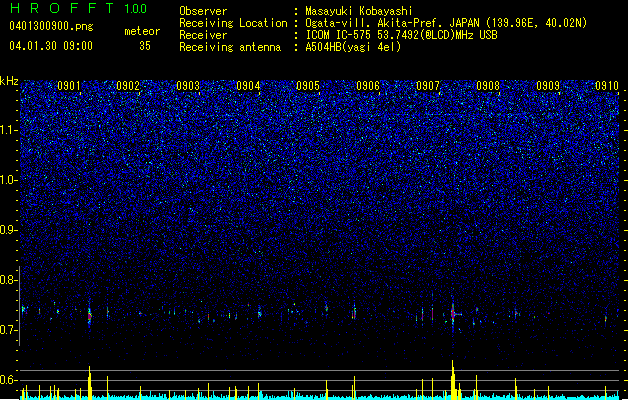This screenshot has width=629, height=400.
Task: Select the 0905 time marker
Action: (308, 86)
